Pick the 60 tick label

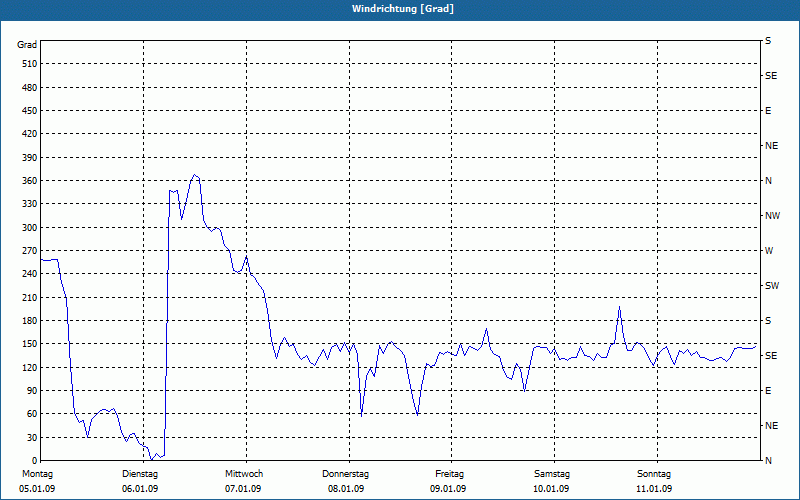(x=32, y=414)
